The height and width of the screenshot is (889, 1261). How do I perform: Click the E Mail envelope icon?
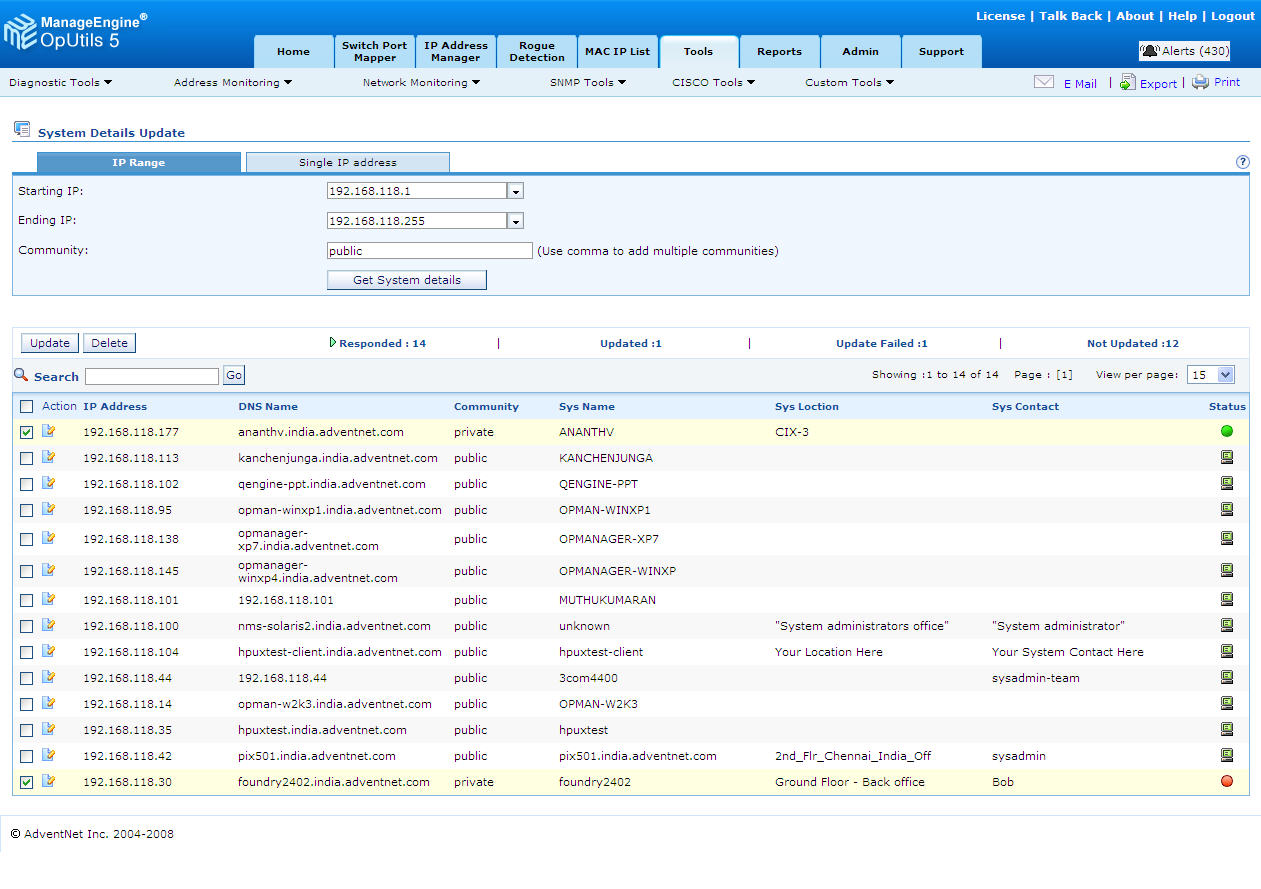[x=1043, y=83]
